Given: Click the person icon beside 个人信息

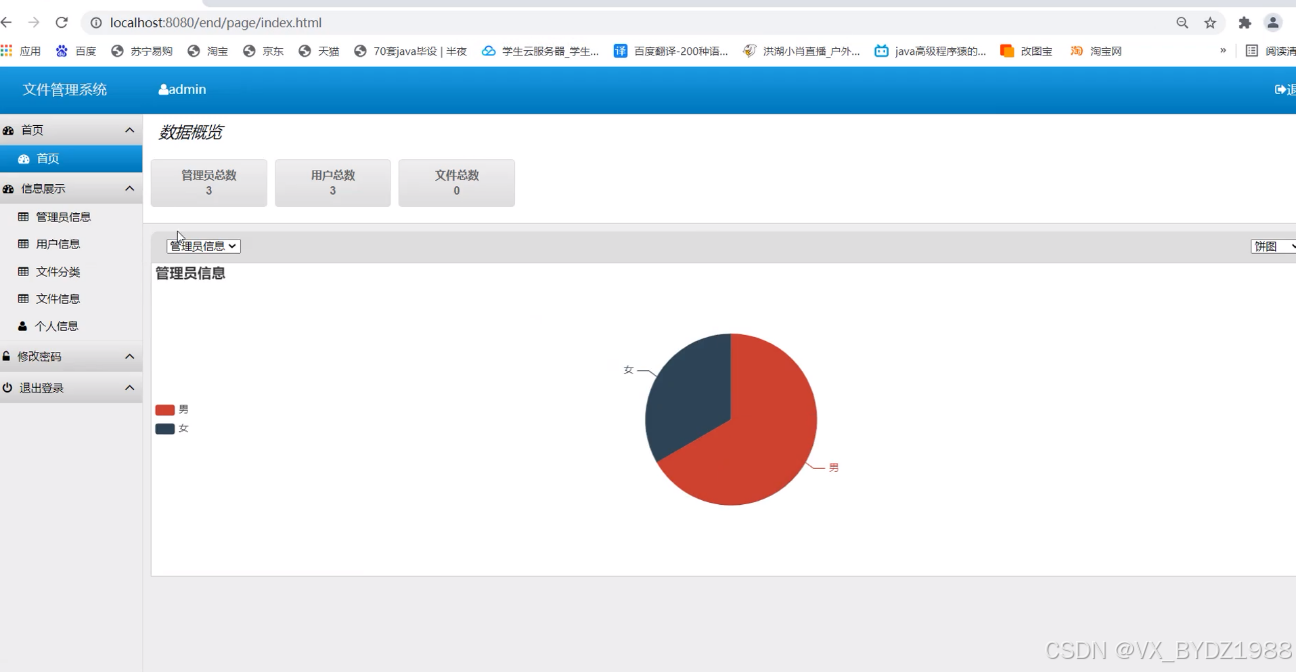Looking at the screenshot, I should pos(23,326).
